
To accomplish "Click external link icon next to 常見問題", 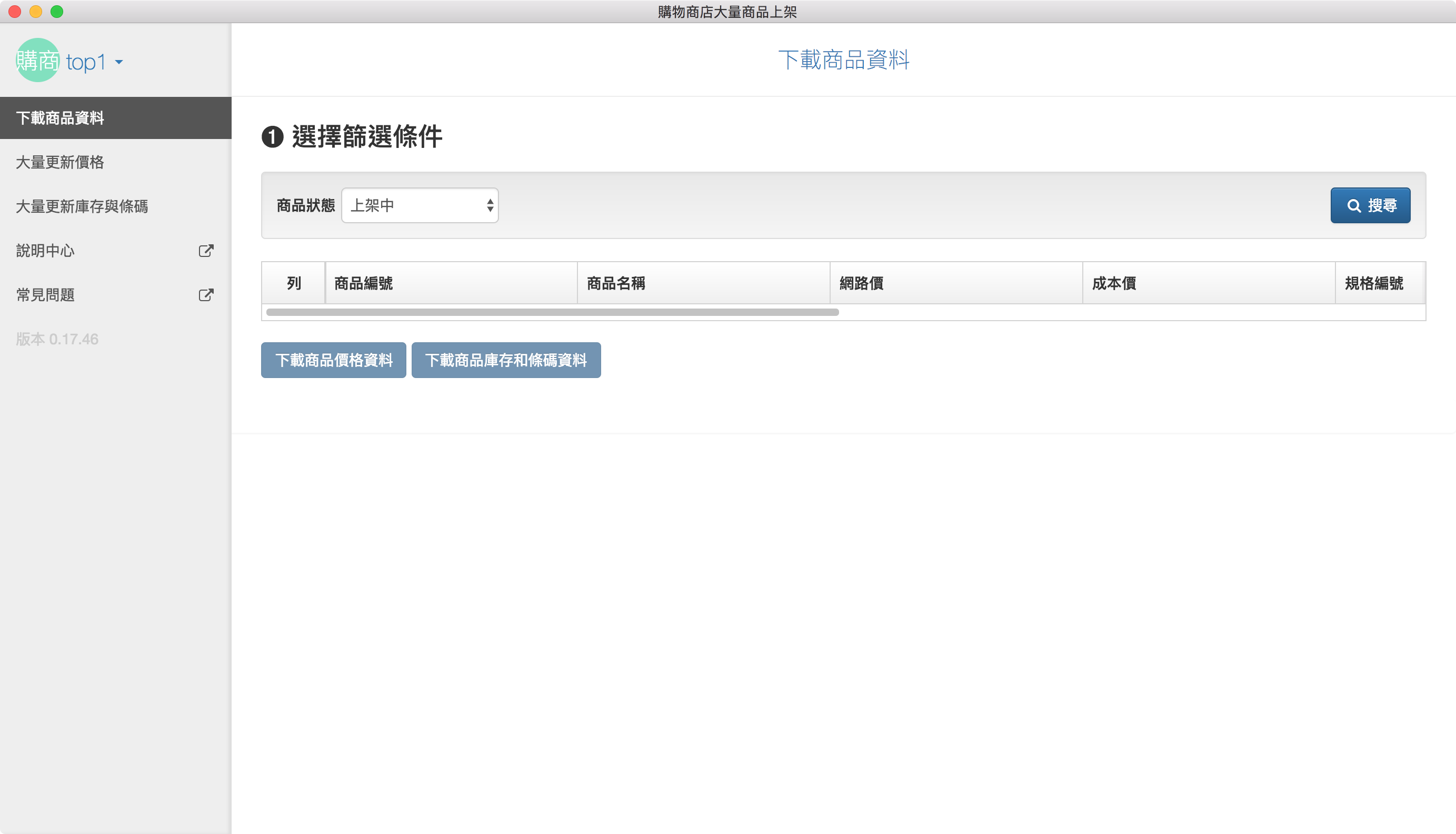I will (x=206, y=294).
